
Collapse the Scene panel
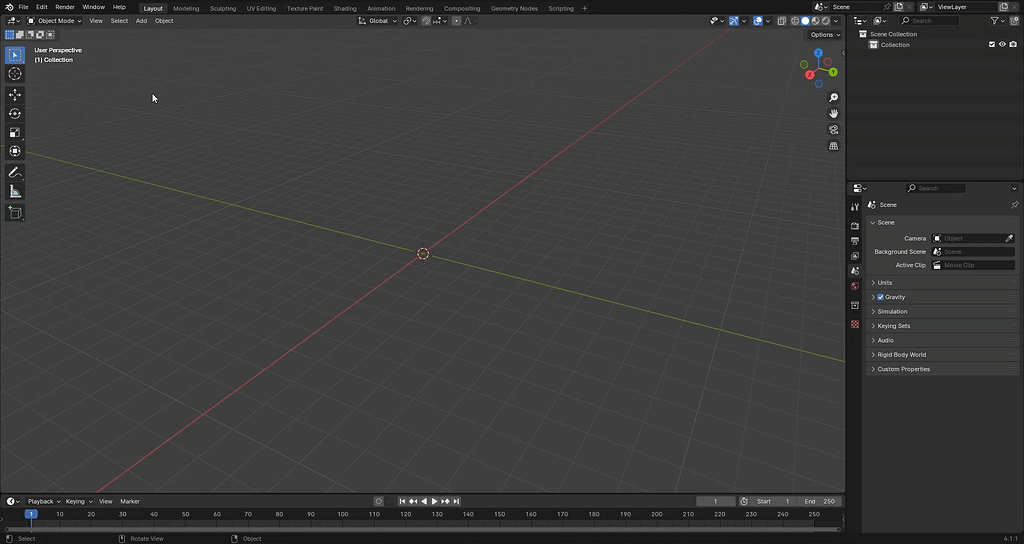click(942, 223)
